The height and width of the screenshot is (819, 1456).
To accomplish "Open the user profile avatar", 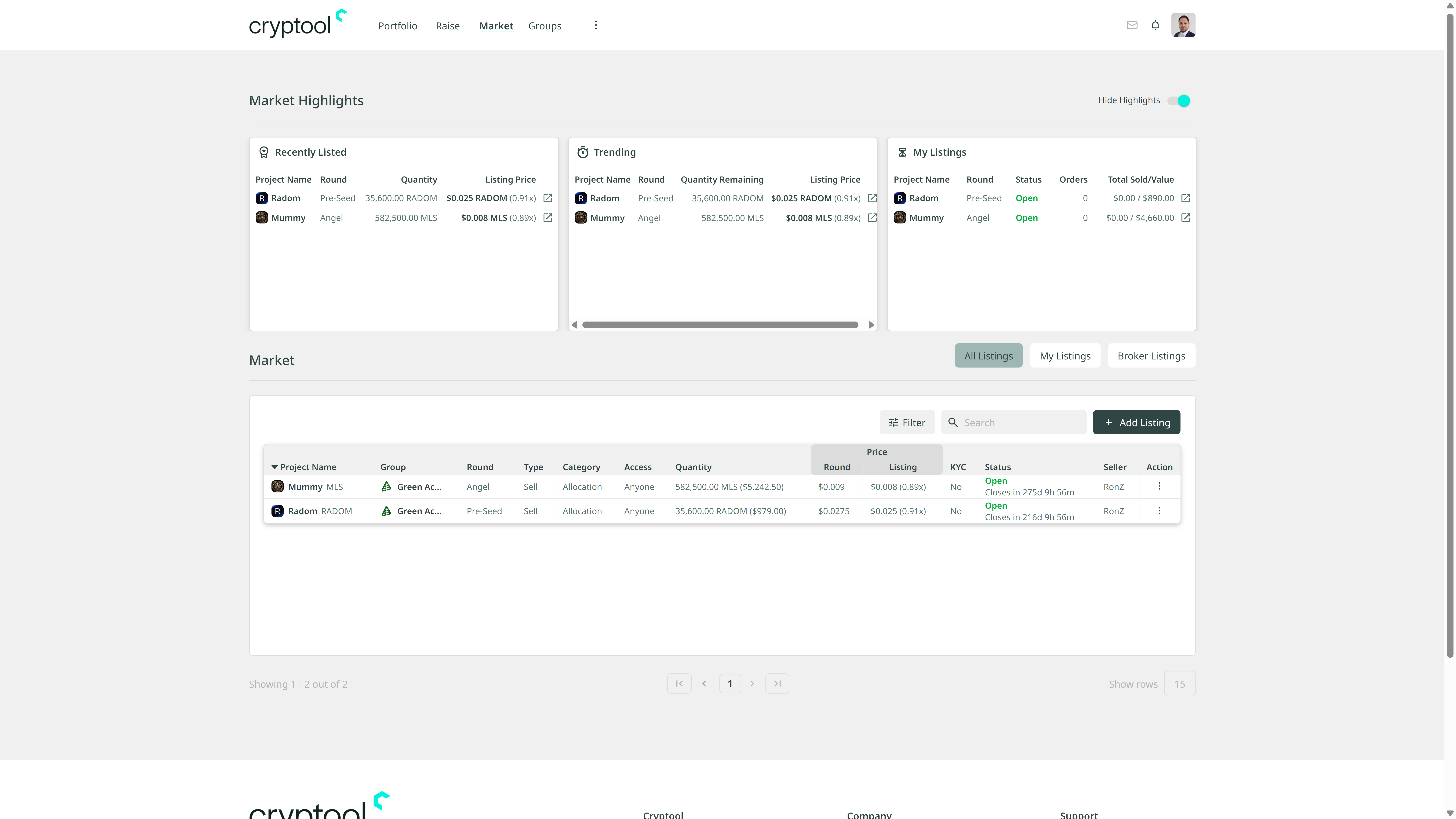I will tap(1183, 25).
